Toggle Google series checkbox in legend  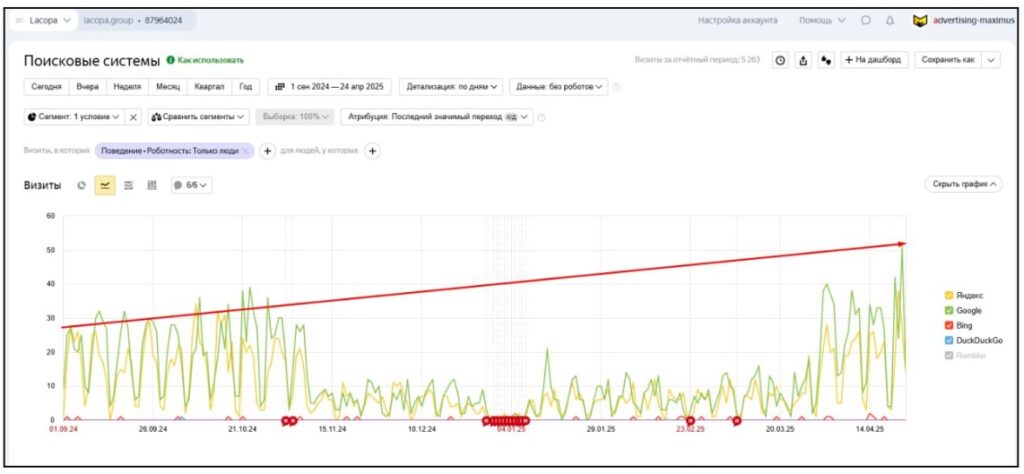pos(948,310)
